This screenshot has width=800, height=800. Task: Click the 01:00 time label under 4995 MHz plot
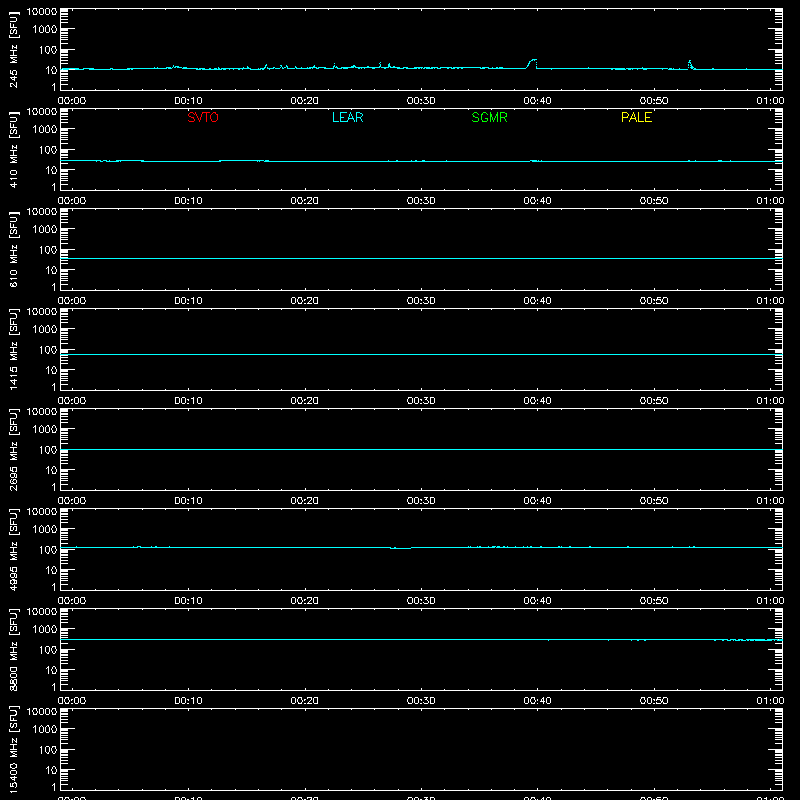click(x=770, y=601)
